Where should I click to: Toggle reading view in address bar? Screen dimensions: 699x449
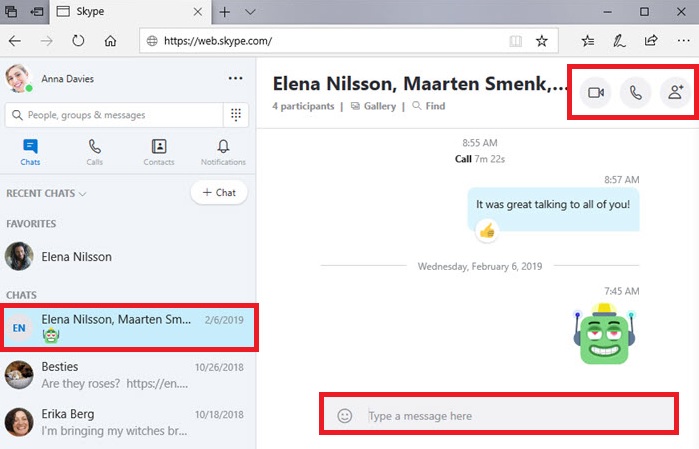pos(515,41)
